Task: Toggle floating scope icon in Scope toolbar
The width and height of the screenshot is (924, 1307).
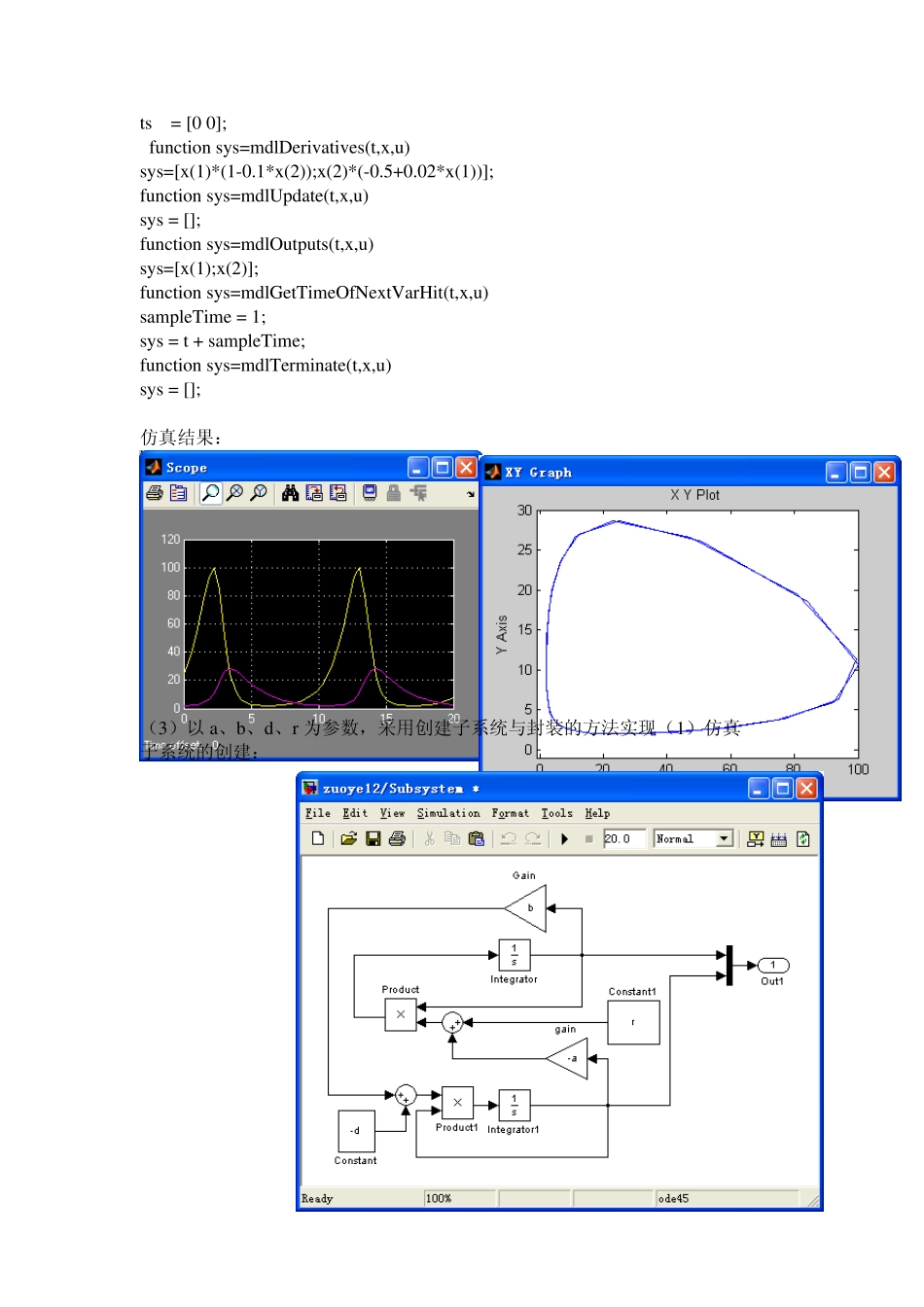Action: [x=370, y=493]
